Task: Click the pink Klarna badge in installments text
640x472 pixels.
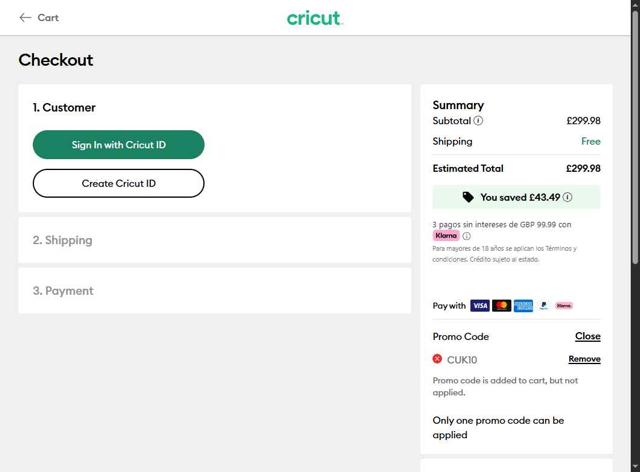Action: [x=446, y=236]
